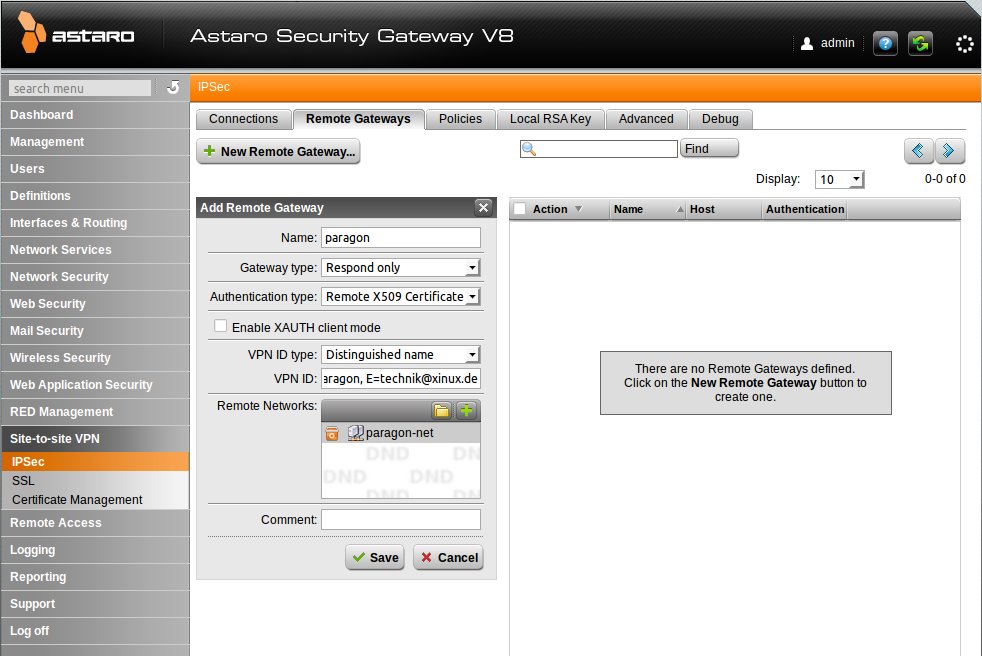Go to previous page with left arrow
The height and width of the screenshot is (656, 982).
click(x=919, y=151)
